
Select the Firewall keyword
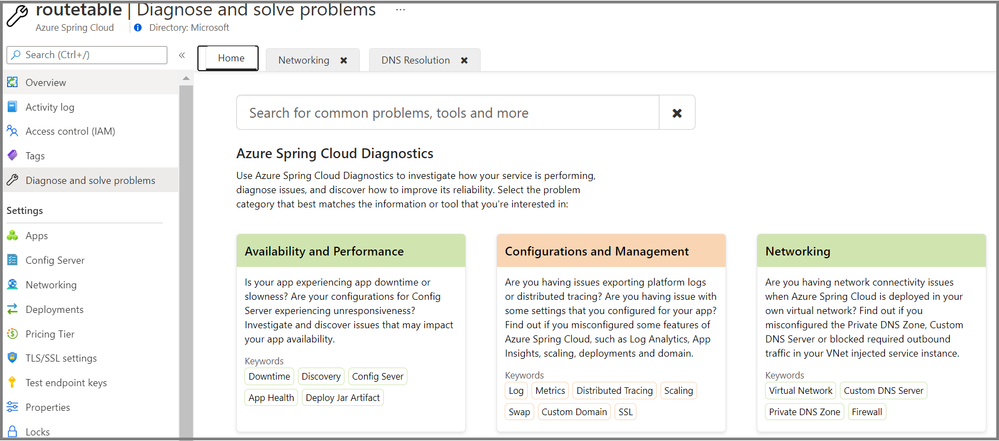[x=867, y=412]
